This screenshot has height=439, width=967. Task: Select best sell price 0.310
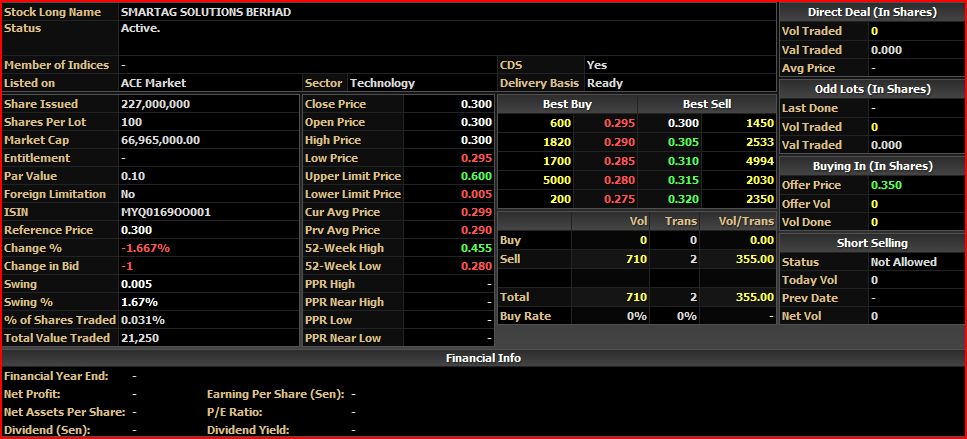pos(683,161)
